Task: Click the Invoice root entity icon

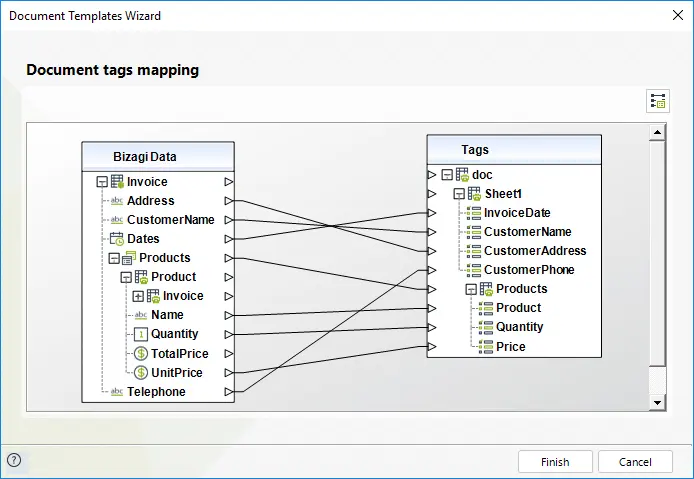Action: 117,182
